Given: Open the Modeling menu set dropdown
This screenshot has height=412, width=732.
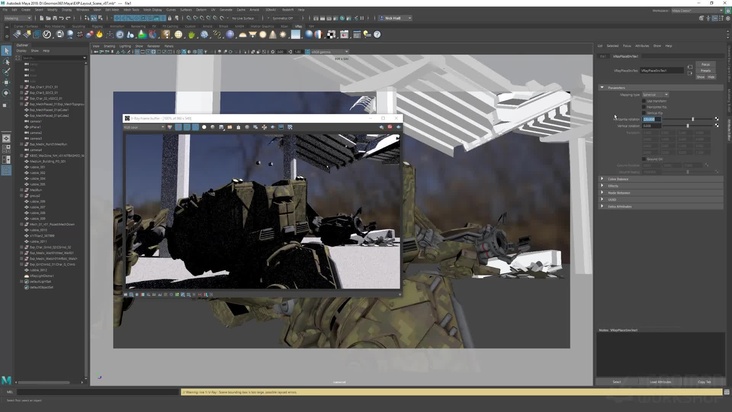Looking at the screenshot, I should pos(18,18).
